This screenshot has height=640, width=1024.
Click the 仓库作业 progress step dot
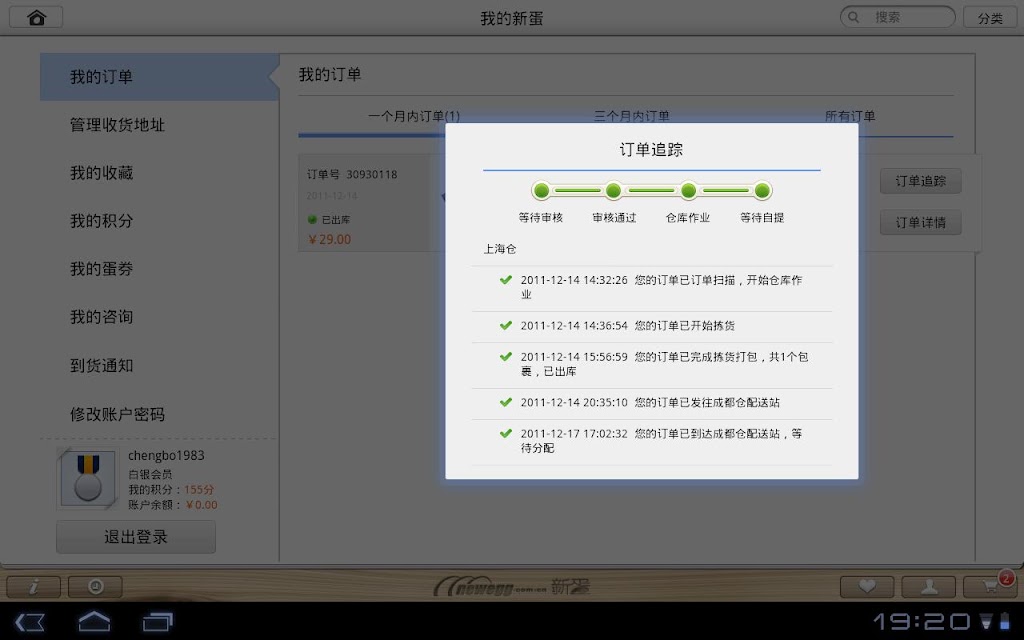tap(688, 191)
